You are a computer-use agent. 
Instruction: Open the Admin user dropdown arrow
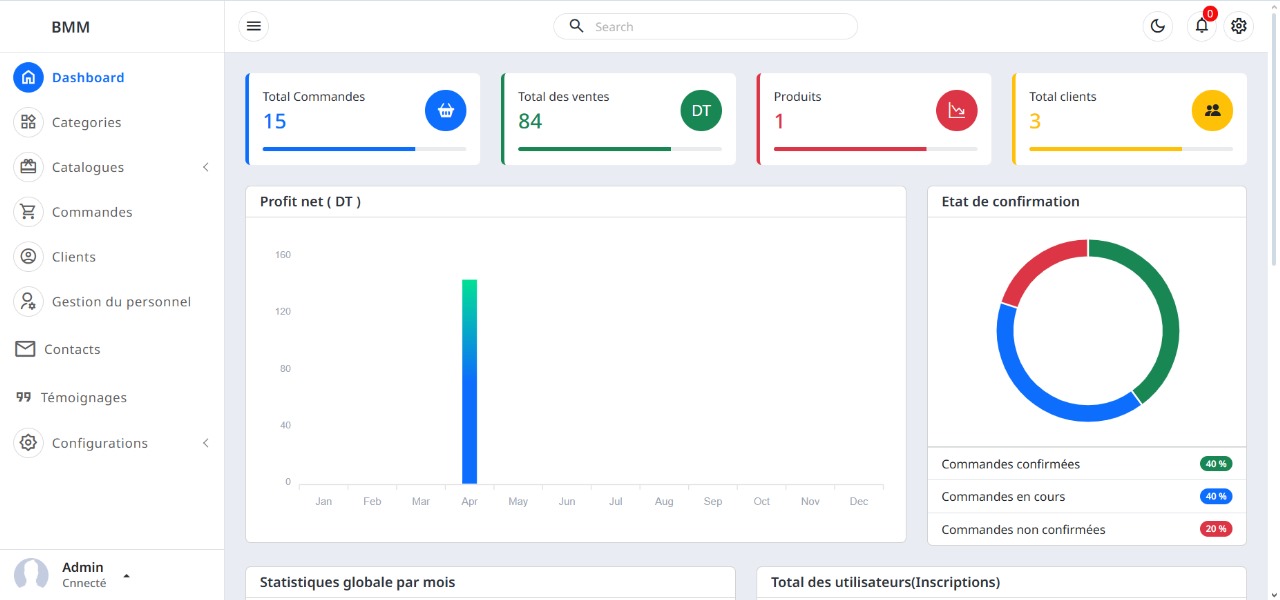[126, 576]
